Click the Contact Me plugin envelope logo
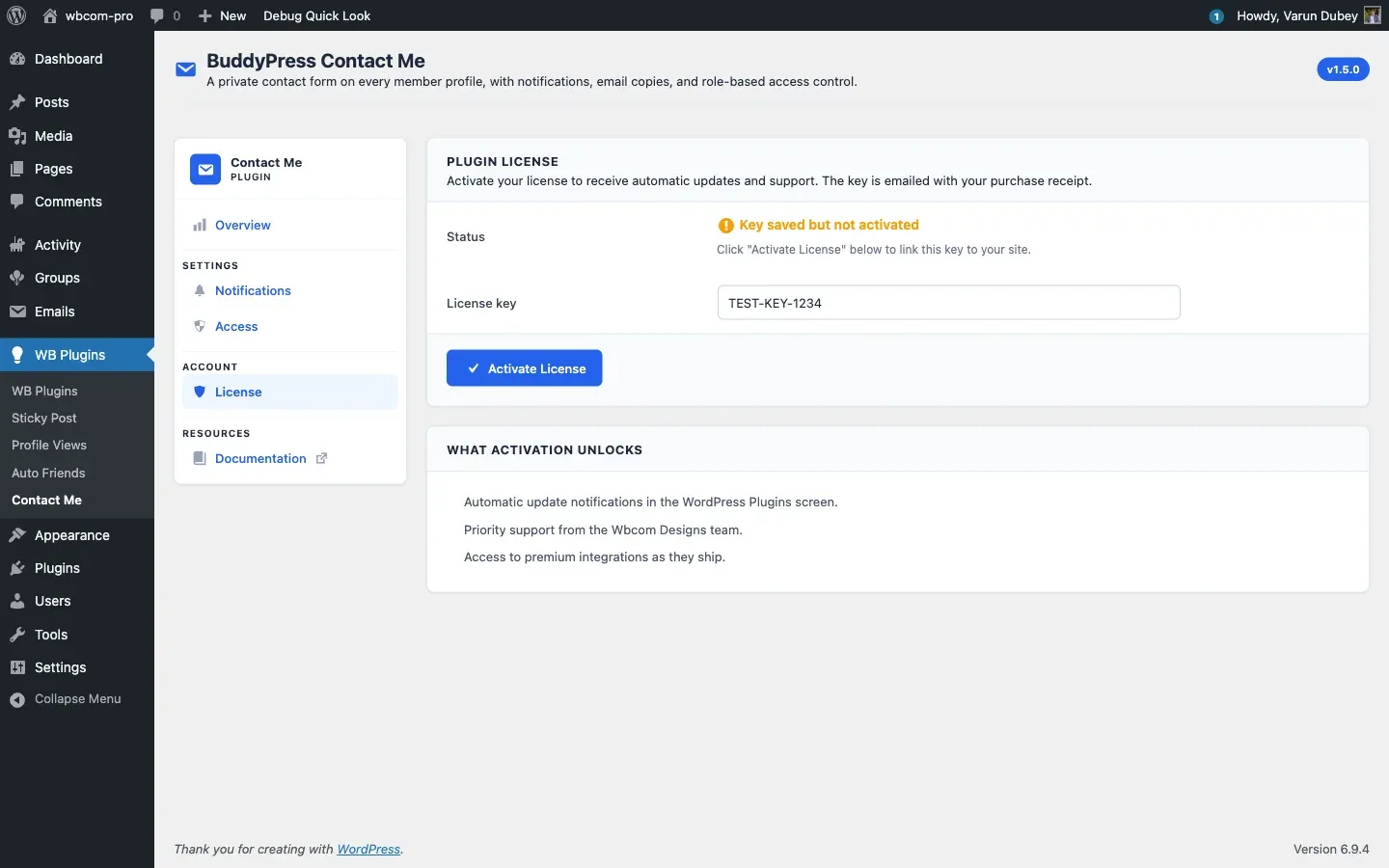The height and width of the screenshot is (868, 1389). tap(205, 170)
